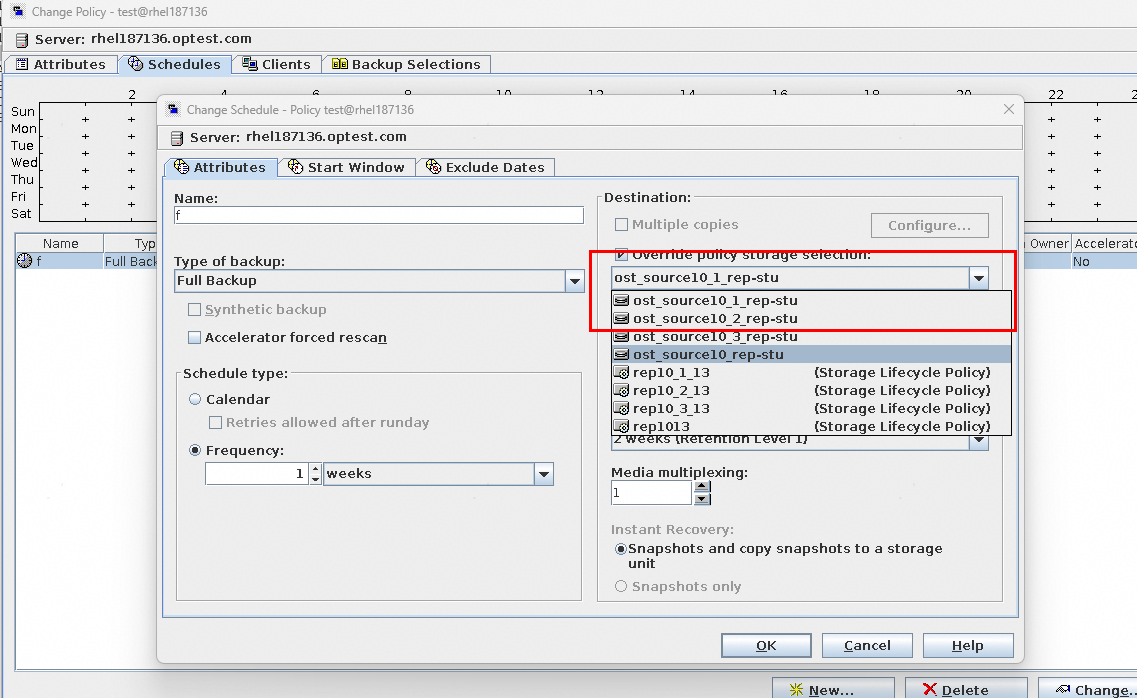Click the Owner column header

pyautogui.click(x=1049, y=244)
